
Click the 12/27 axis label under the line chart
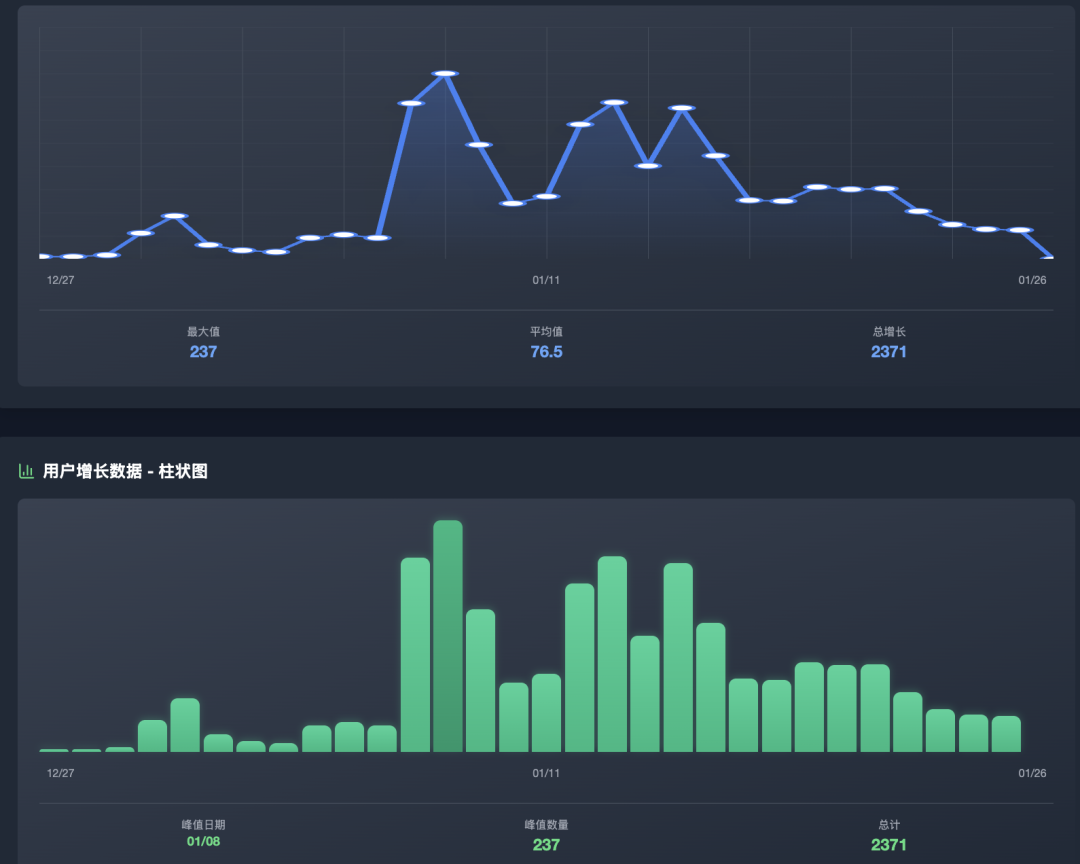[61, 280]
